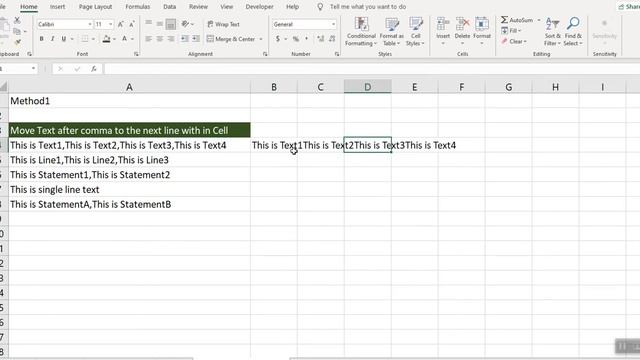Switch to the Insert tab

(x=57, y=7)
